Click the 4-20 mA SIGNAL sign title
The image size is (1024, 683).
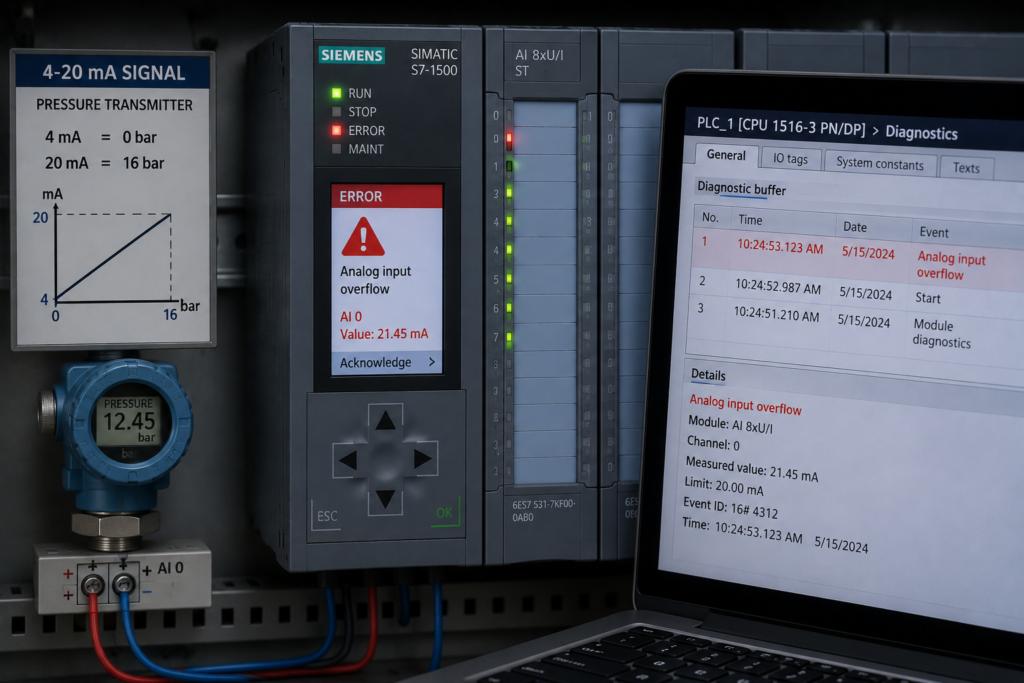(114, 72)
